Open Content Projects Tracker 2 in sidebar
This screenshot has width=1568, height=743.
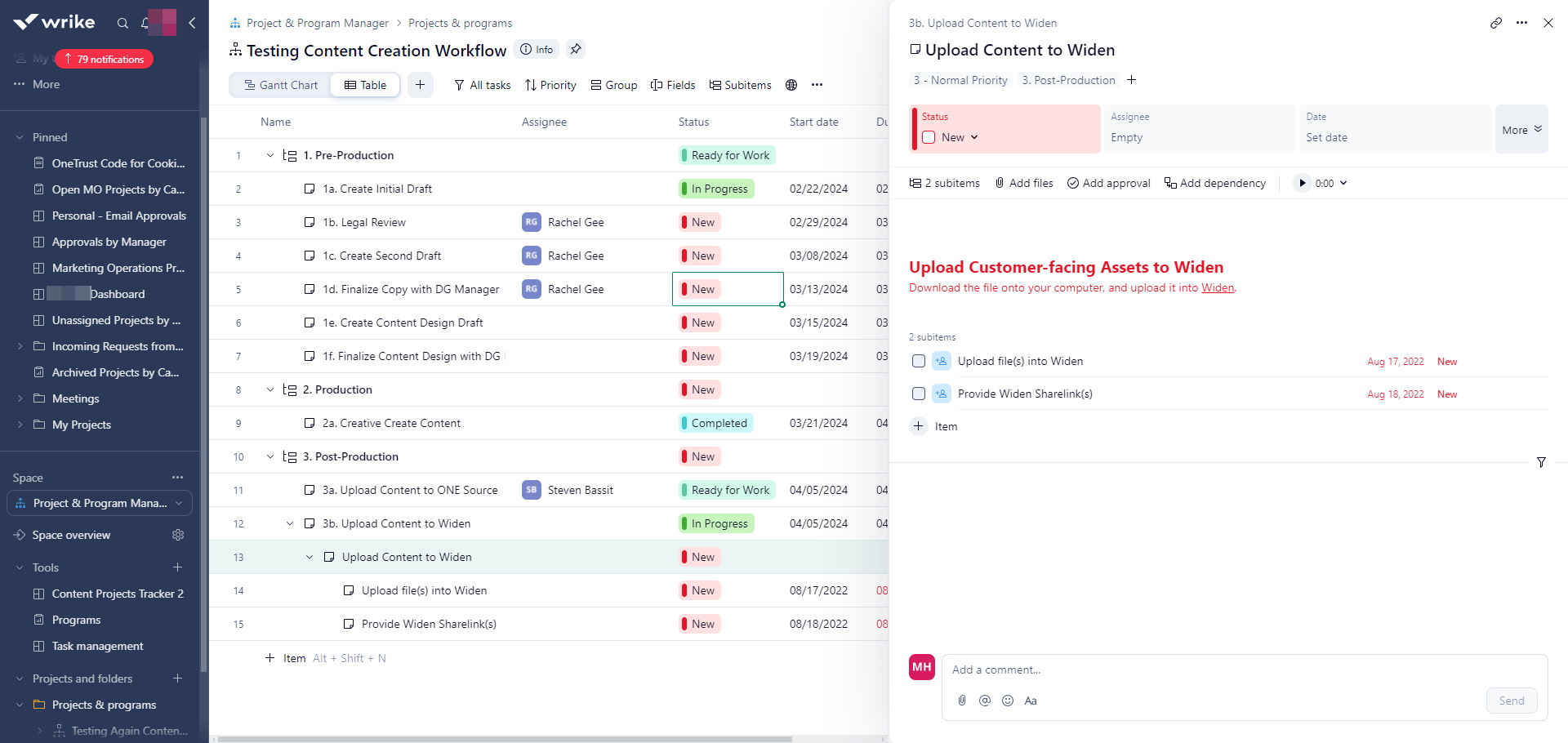pos(118,594)
